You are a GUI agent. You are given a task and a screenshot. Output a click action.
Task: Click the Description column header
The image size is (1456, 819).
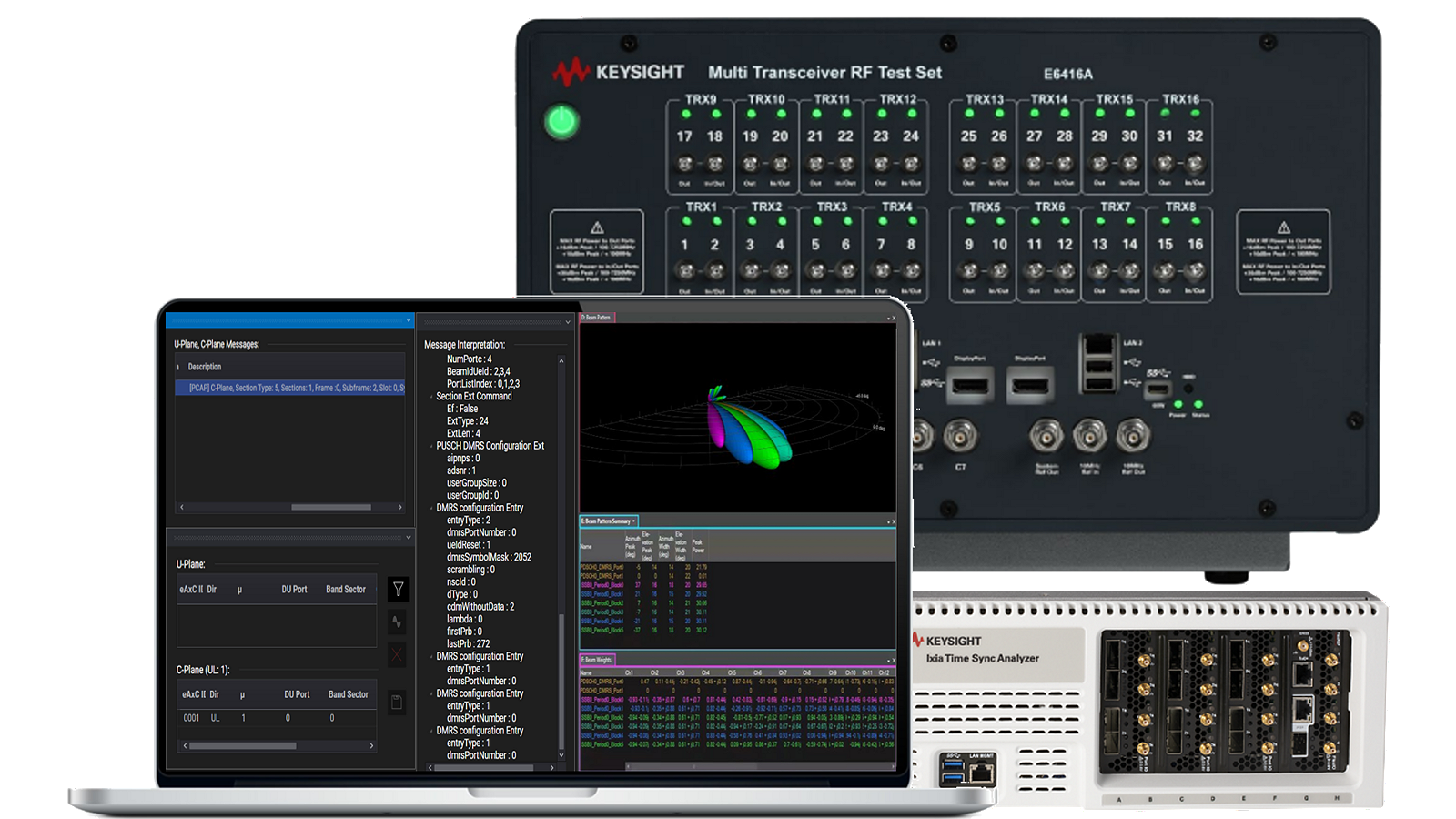point(205,367)
